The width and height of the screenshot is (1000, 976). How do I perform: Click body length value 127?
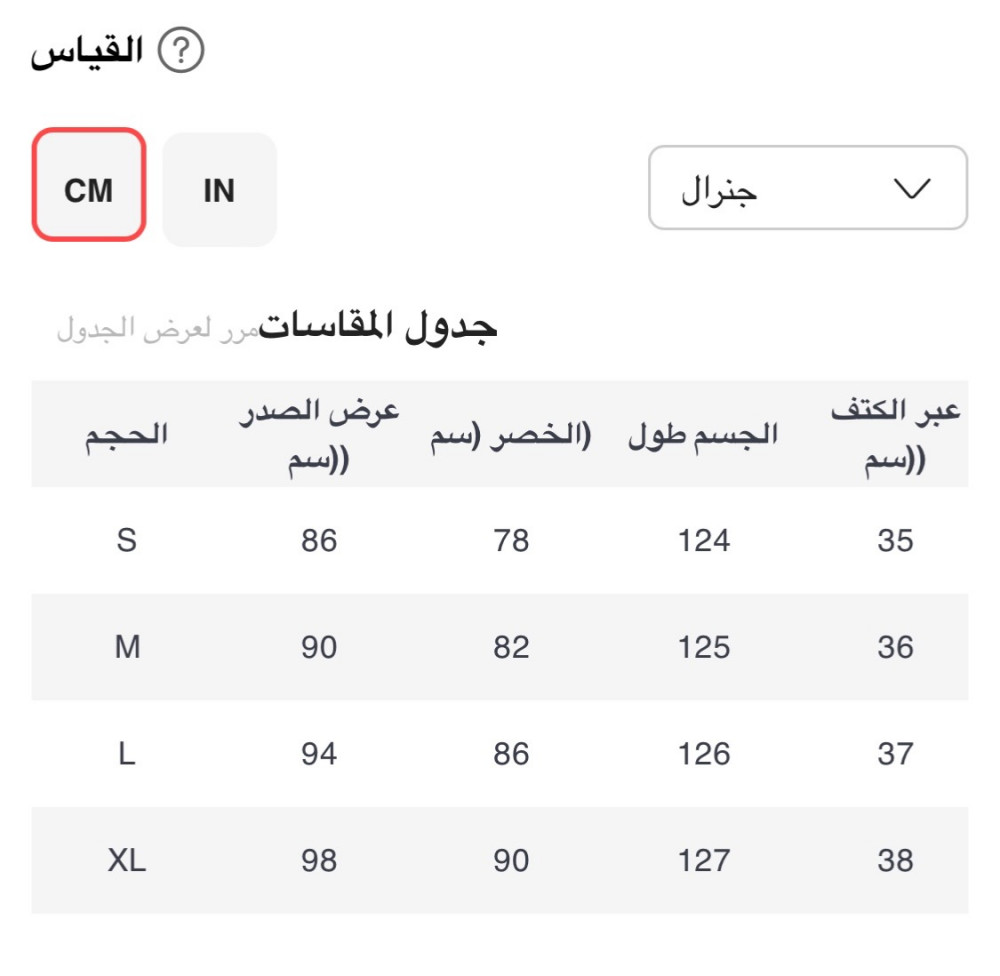(x=704, y=860)
